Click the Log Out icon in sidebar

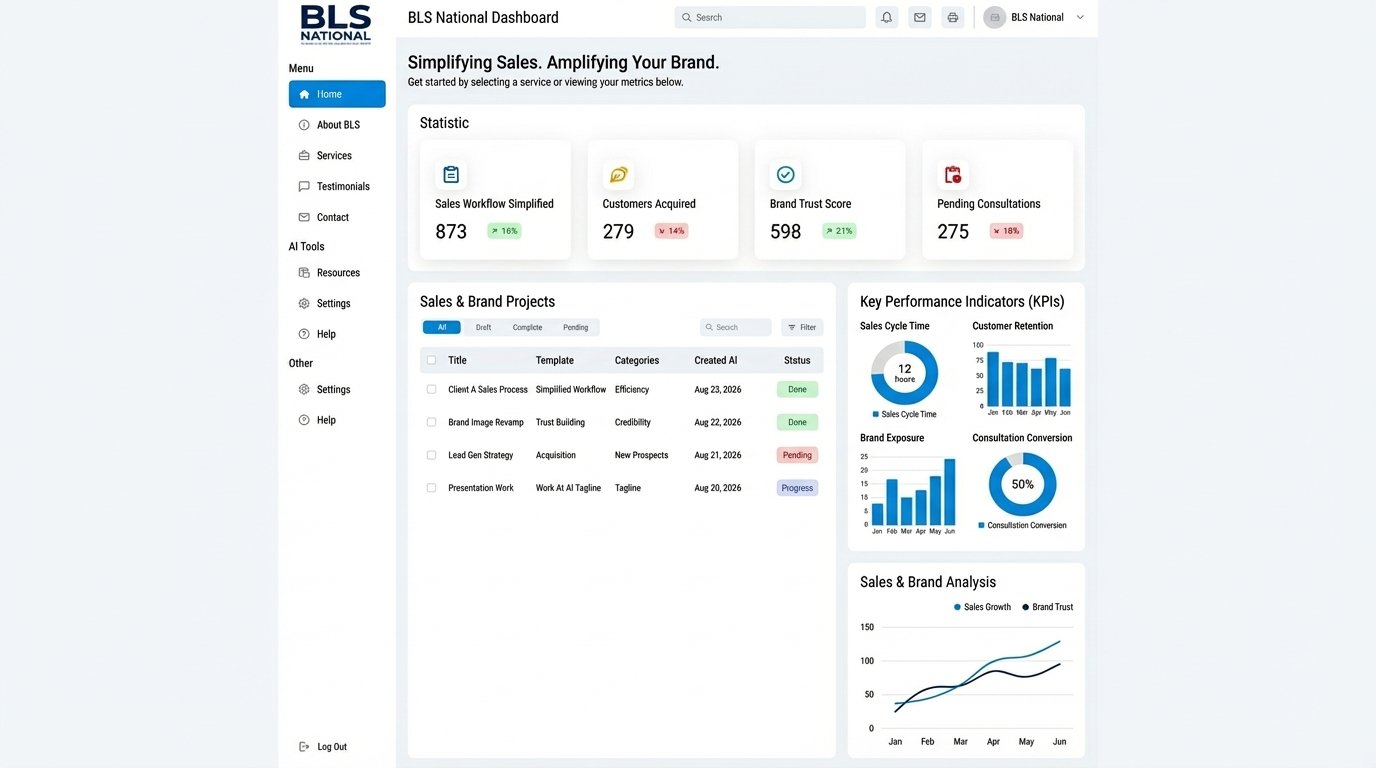[x=304, y=747]
